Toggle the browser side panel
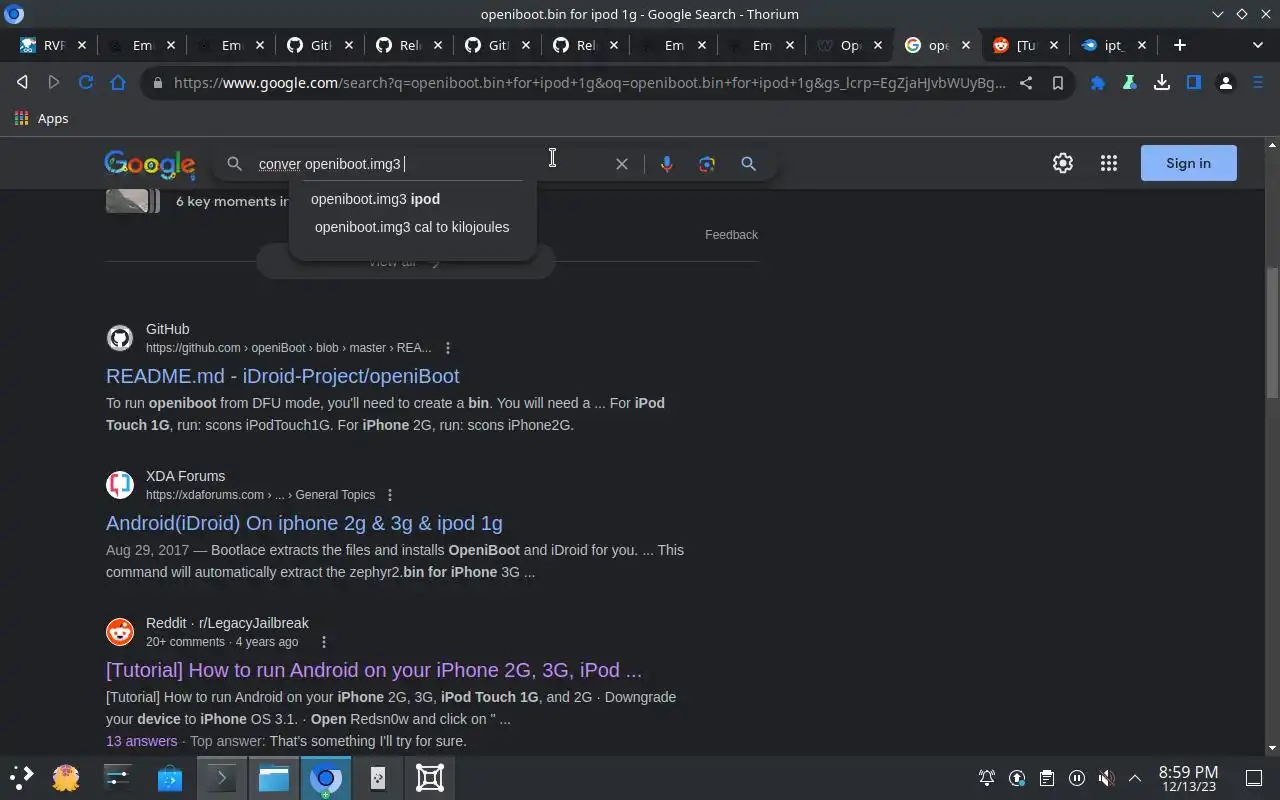 (1194, 83)
